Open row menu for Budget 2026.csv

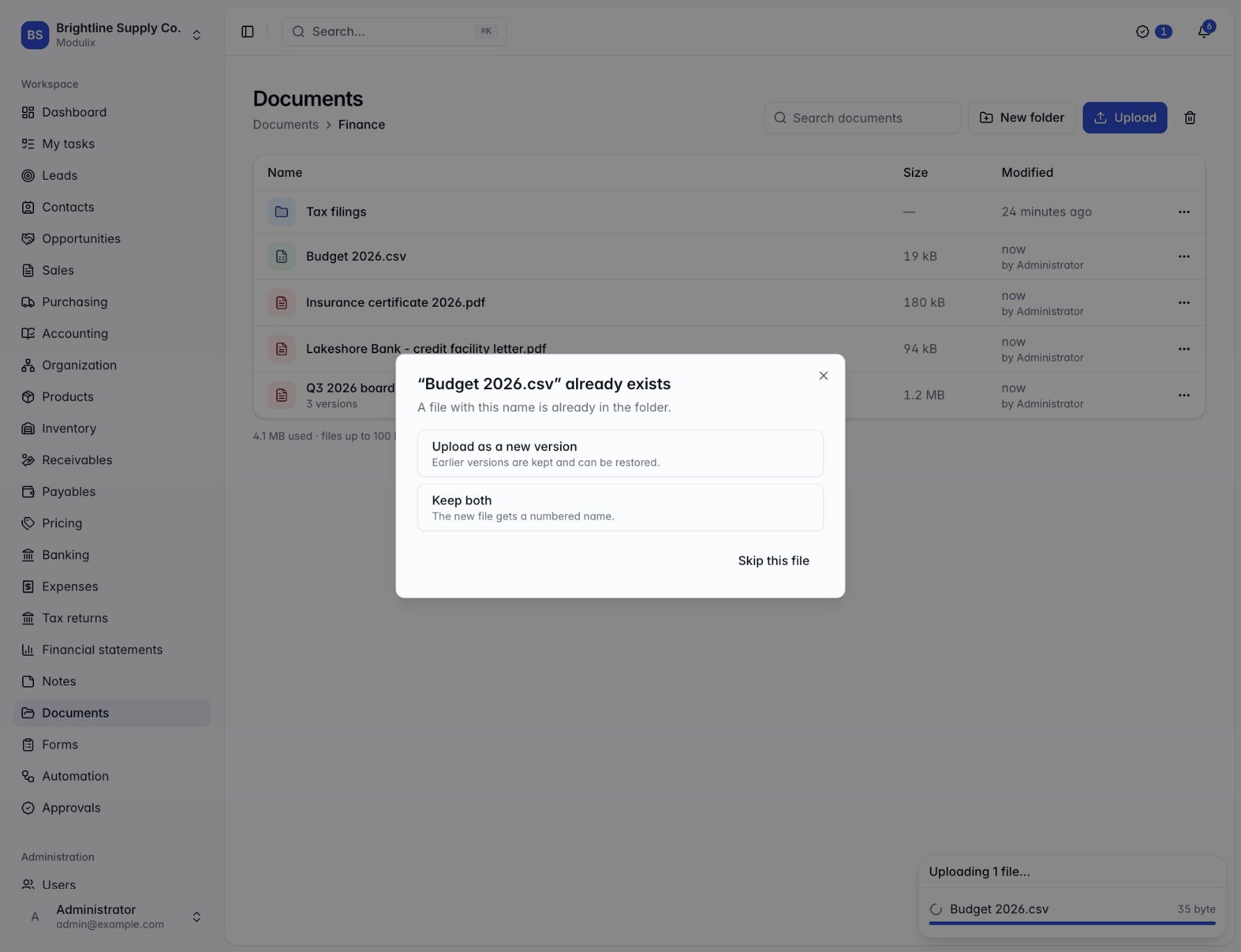[1183, 257]
